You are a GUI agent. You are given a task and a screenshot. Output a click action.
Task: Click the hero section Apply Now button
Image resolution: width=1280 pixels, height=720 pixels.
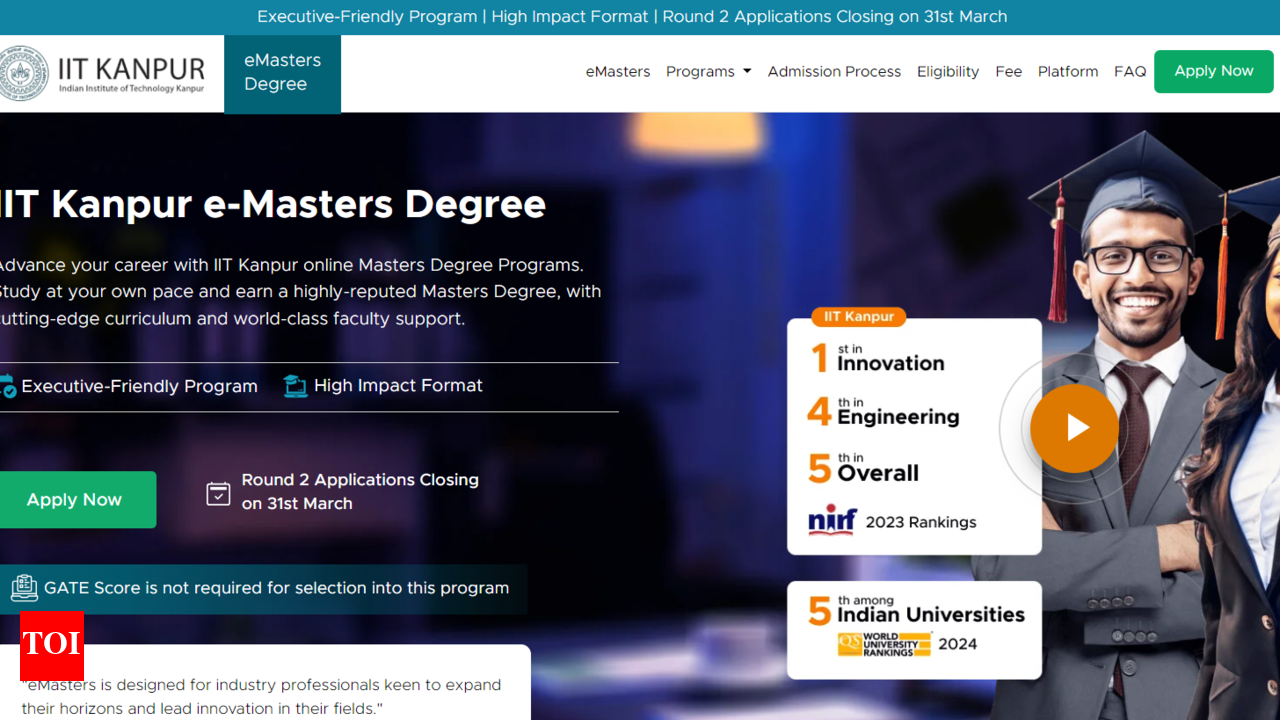(x=76, y=500)
